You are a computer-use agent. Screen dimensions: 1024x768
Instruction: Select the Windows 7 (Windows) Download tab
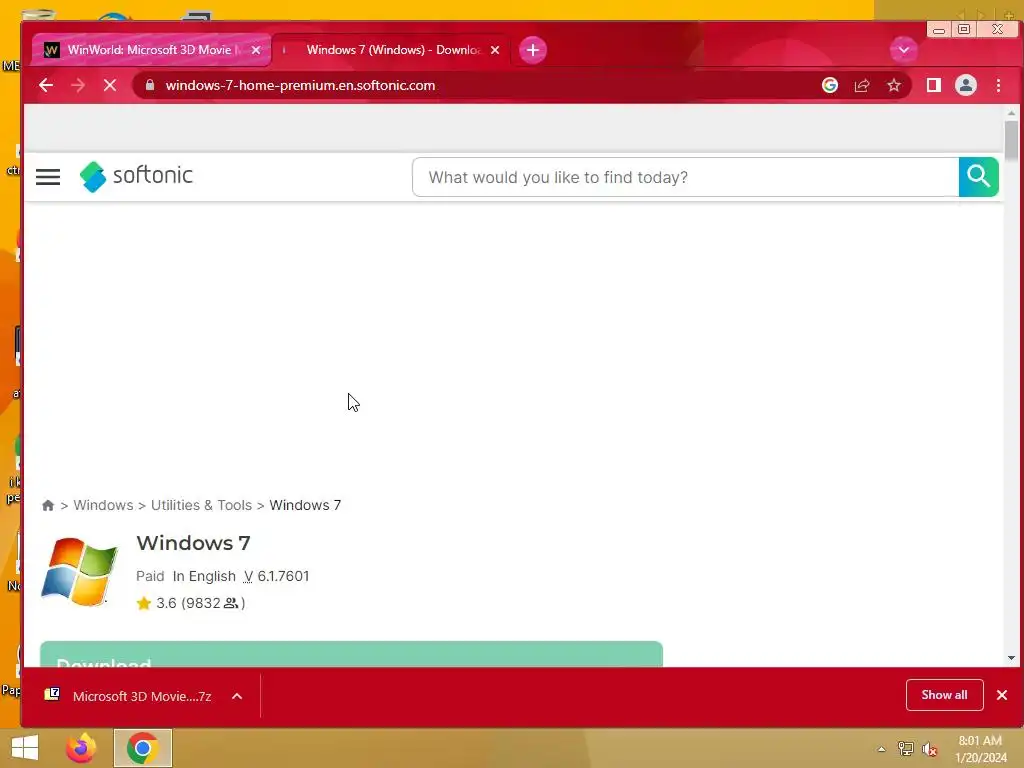(392, 50)
